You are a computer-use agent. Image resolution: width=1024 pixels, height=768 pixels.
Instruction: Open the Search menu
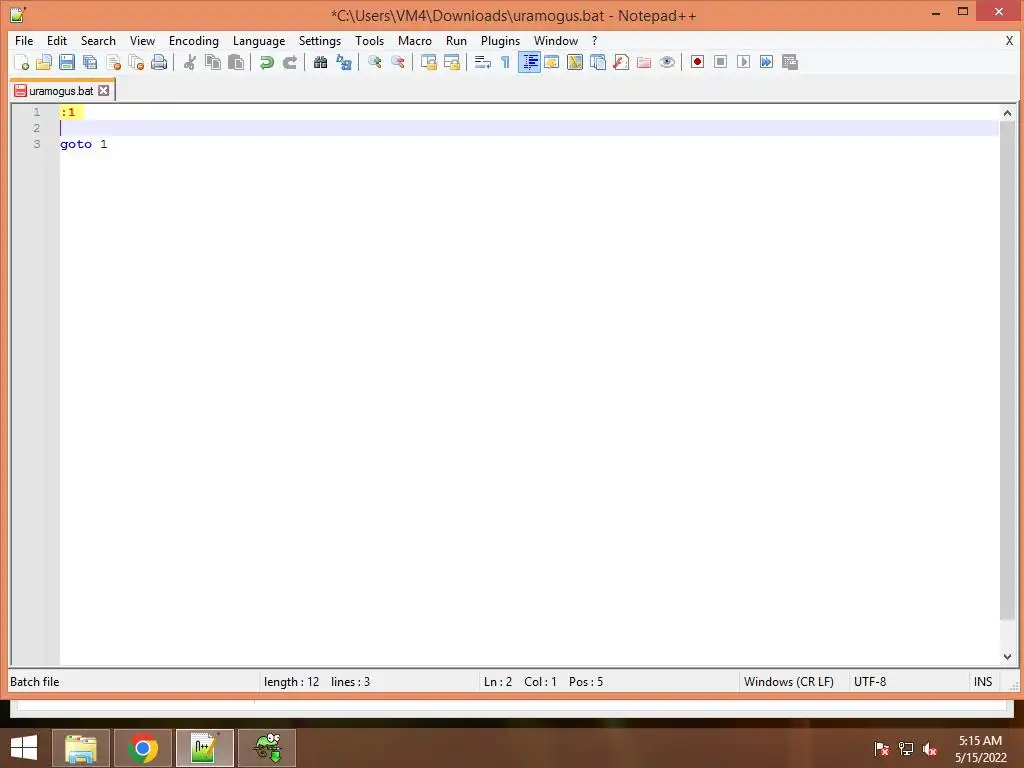click(98, 40)
